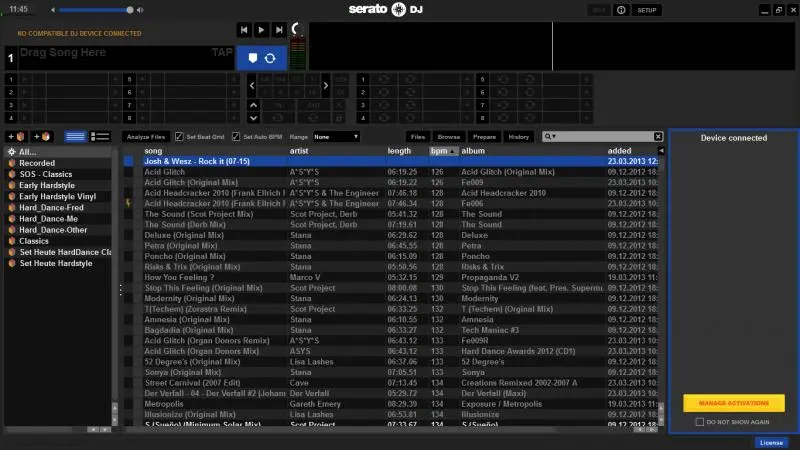Screen dimensions: 800x450
Task: Open the History panel tab
Action: click(x=518, y=136)
